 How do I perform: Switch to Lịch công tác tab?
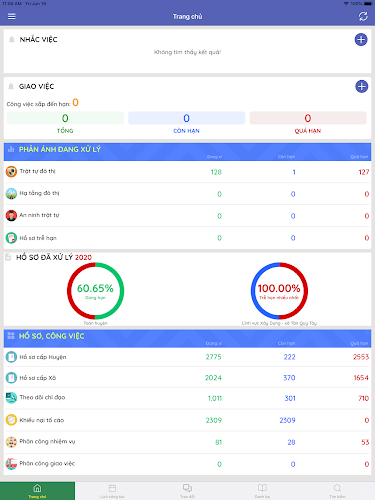(x=112, y=491)
